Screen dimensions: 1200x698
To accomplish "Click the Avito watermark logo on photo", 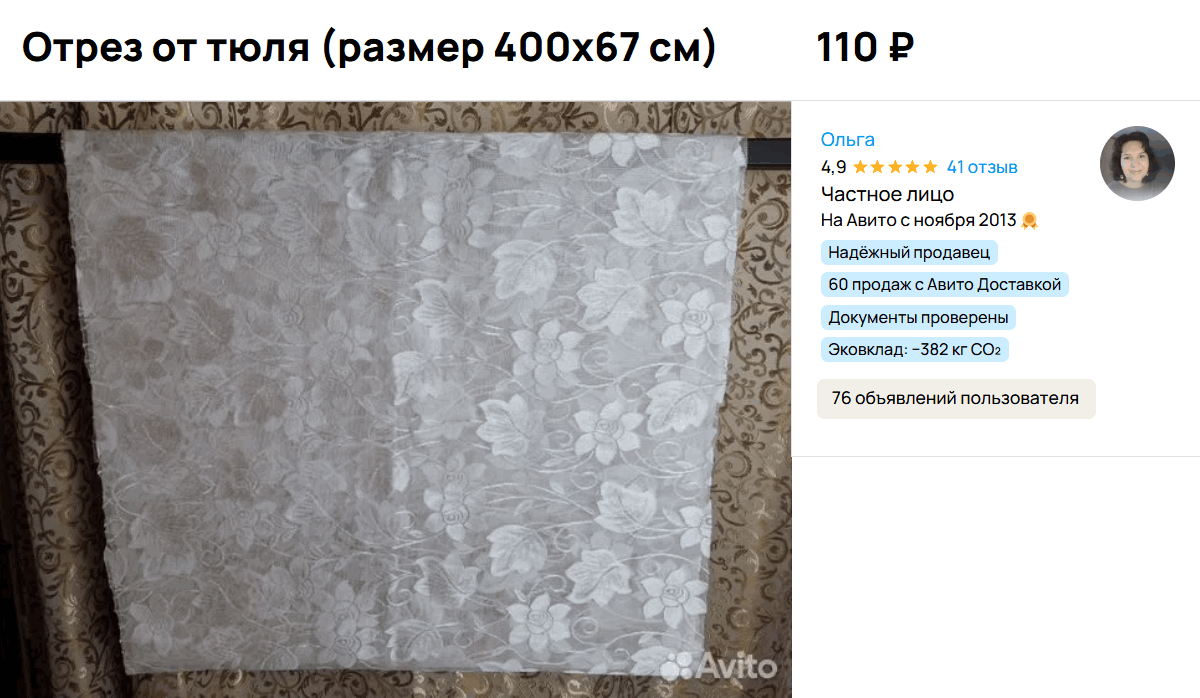I will point(719,666).
